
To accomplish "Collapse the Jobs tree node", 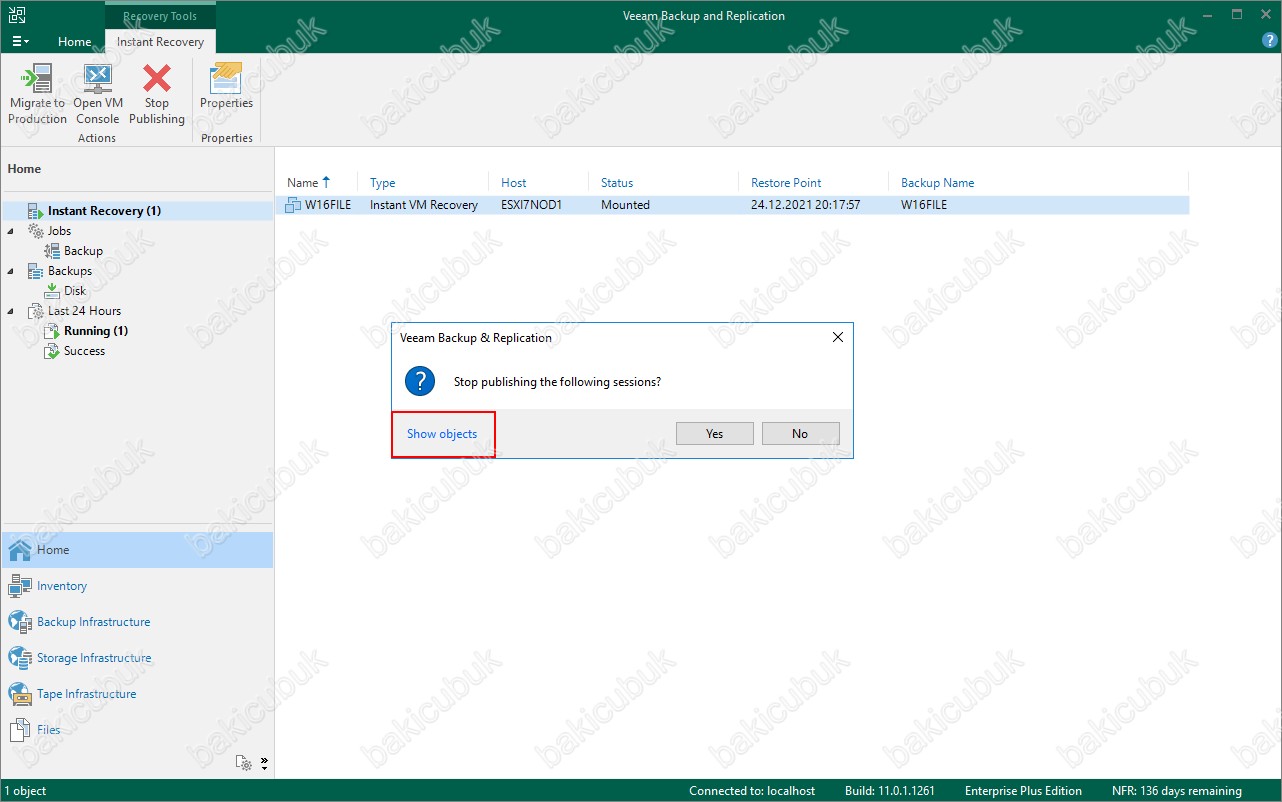I will 11,231.
